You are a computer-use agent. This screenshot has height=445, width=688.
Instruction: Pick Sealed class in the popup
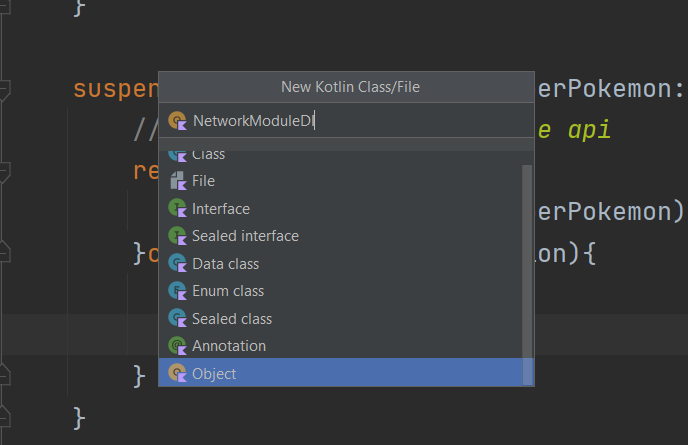232,319
